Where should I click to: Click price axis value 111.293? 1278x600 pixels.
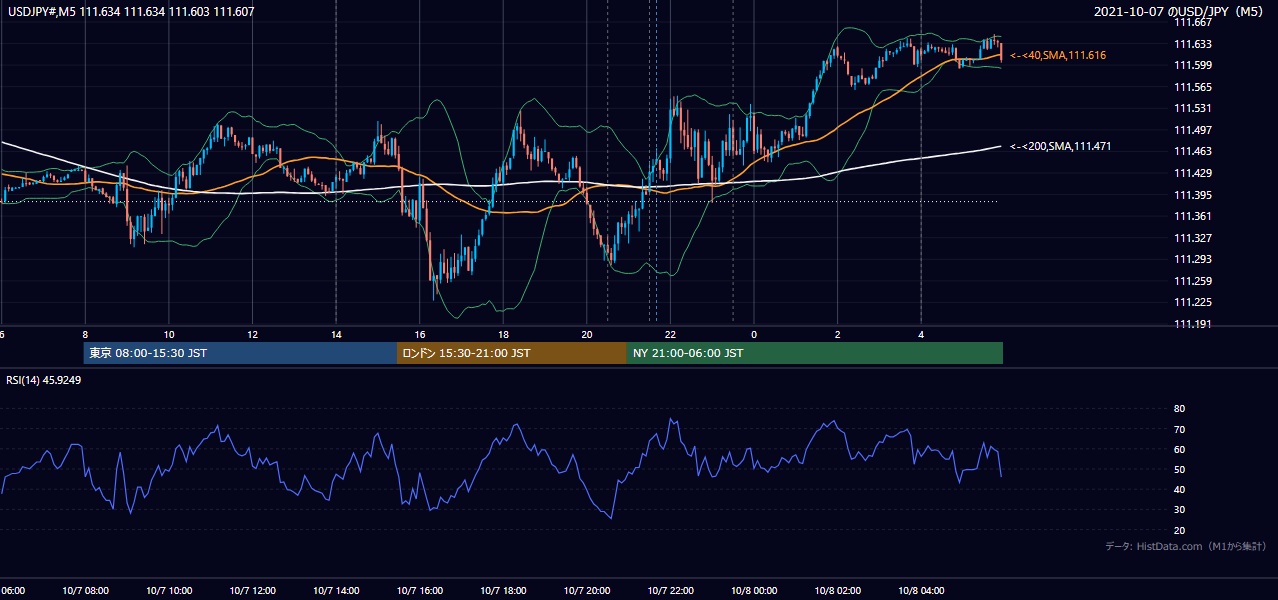click(x=1193, y=259)
